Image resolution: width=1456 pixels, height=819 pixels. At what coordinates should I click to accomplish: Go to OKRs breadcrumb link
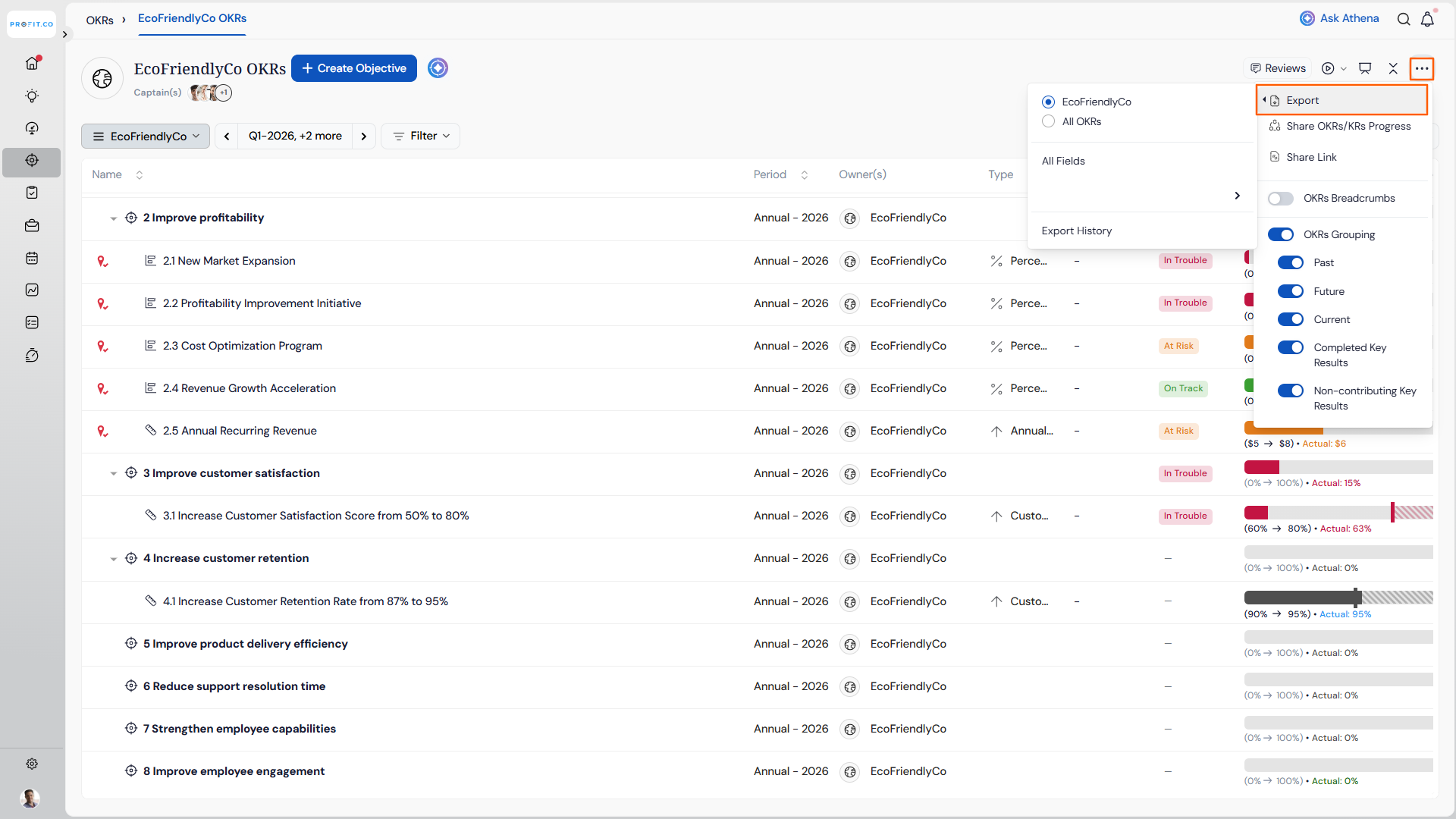(x=99, y=20)
